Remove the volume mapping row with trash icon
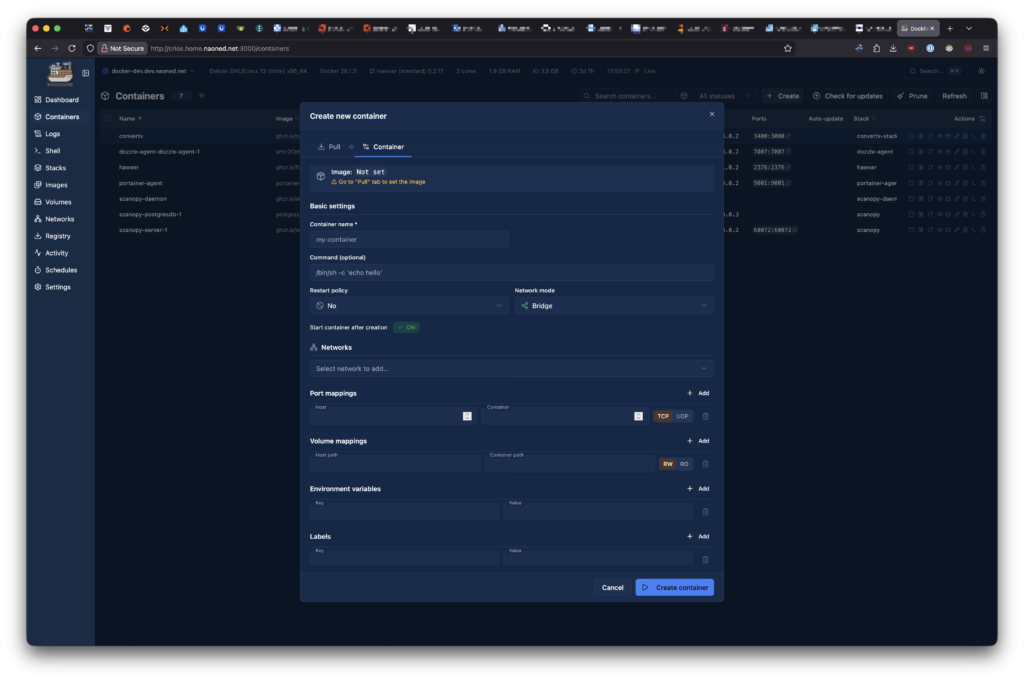Viewport: 1024px width, 681px height. [705, 464]
